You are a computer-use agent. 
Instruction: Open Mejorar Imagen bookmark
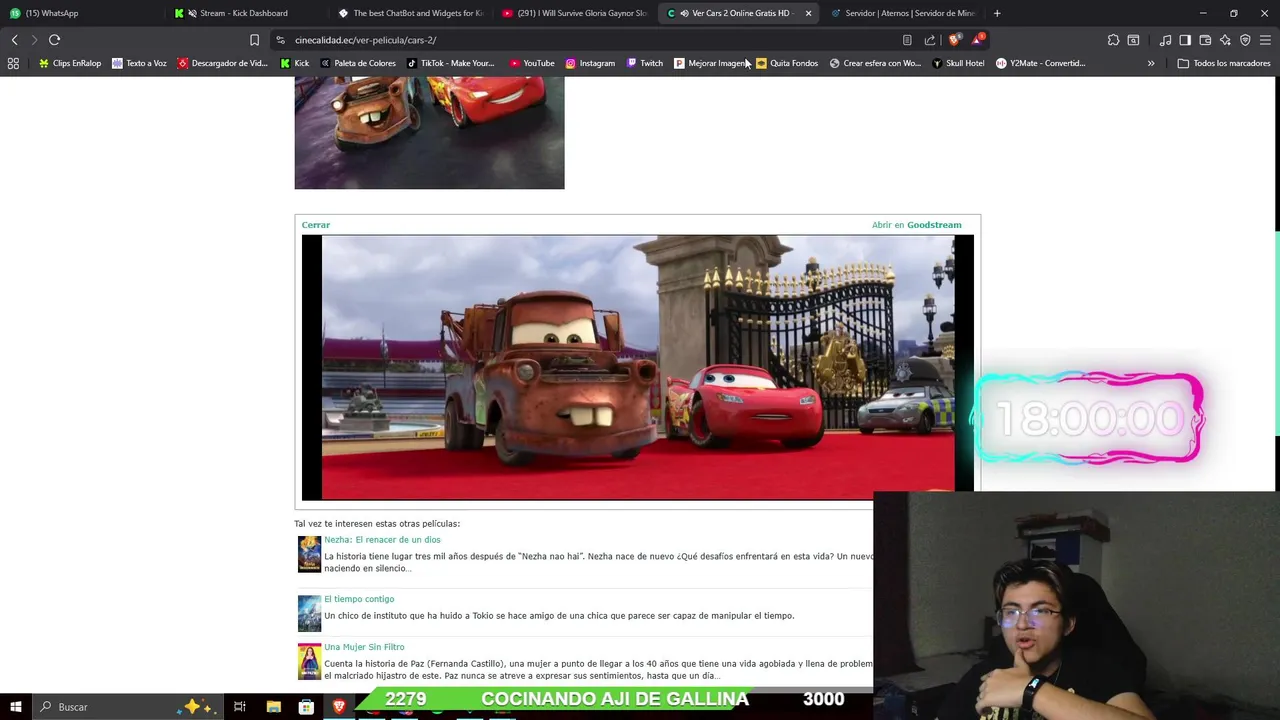pyautogui.click(x=710, y=63)
